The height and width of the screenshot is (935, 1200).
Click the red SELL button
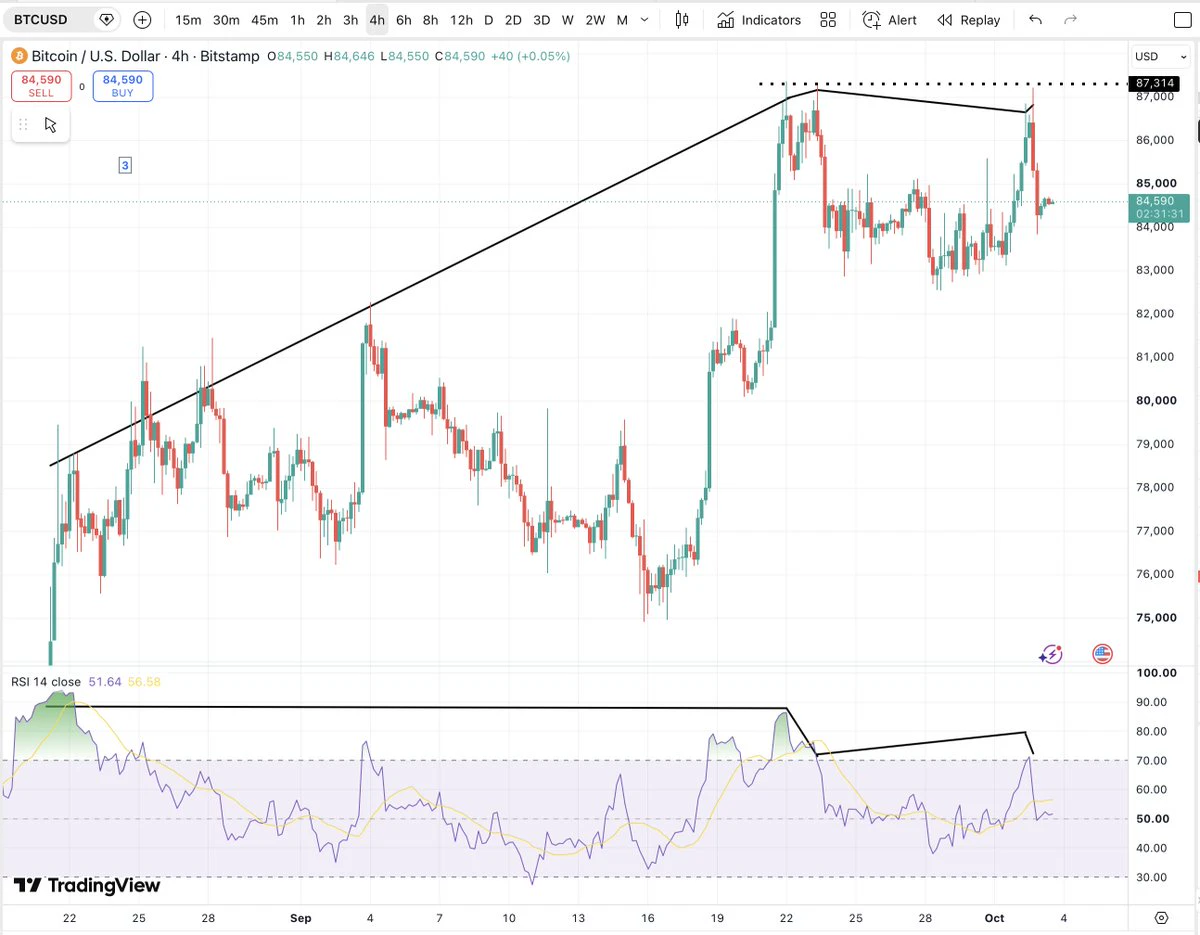point(41,86)
